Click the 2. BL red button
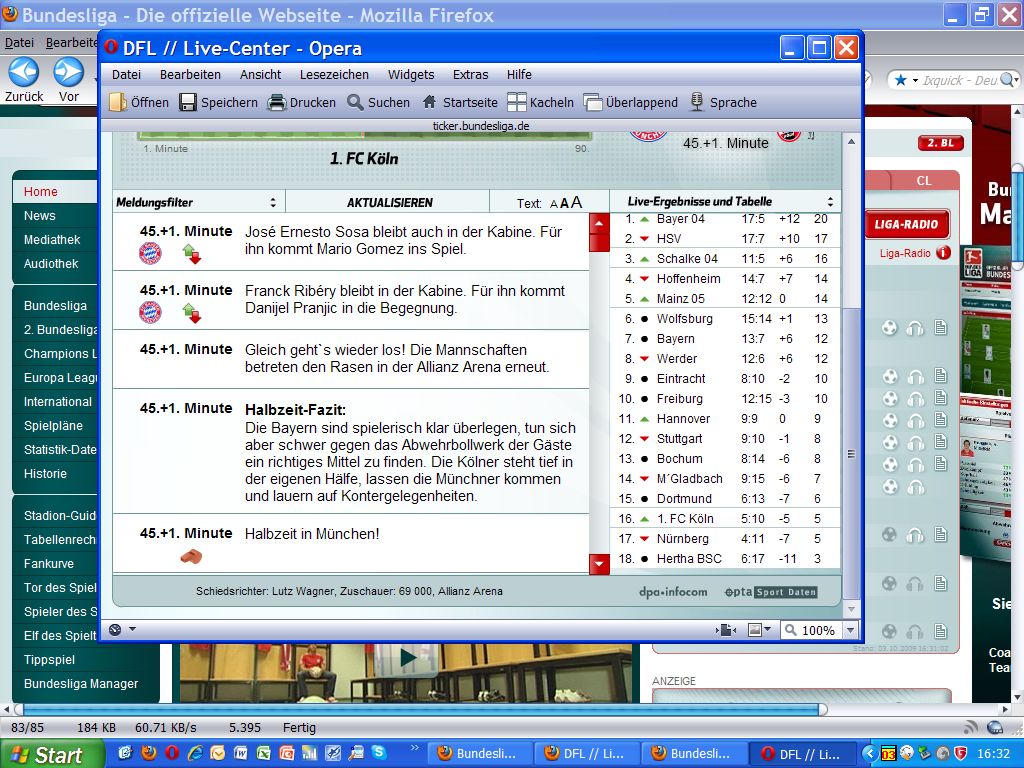This screenshot has width=1024, height=768. tap(940, 143)
